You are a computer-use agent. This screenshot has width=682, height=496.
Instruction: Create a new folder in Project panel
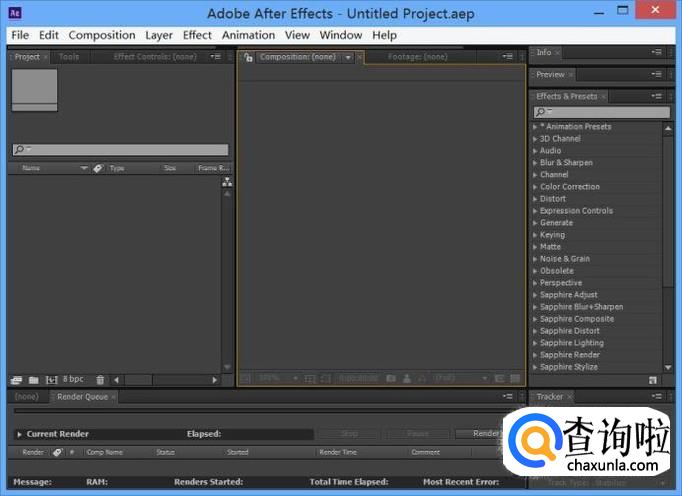(x=33, y=380)
